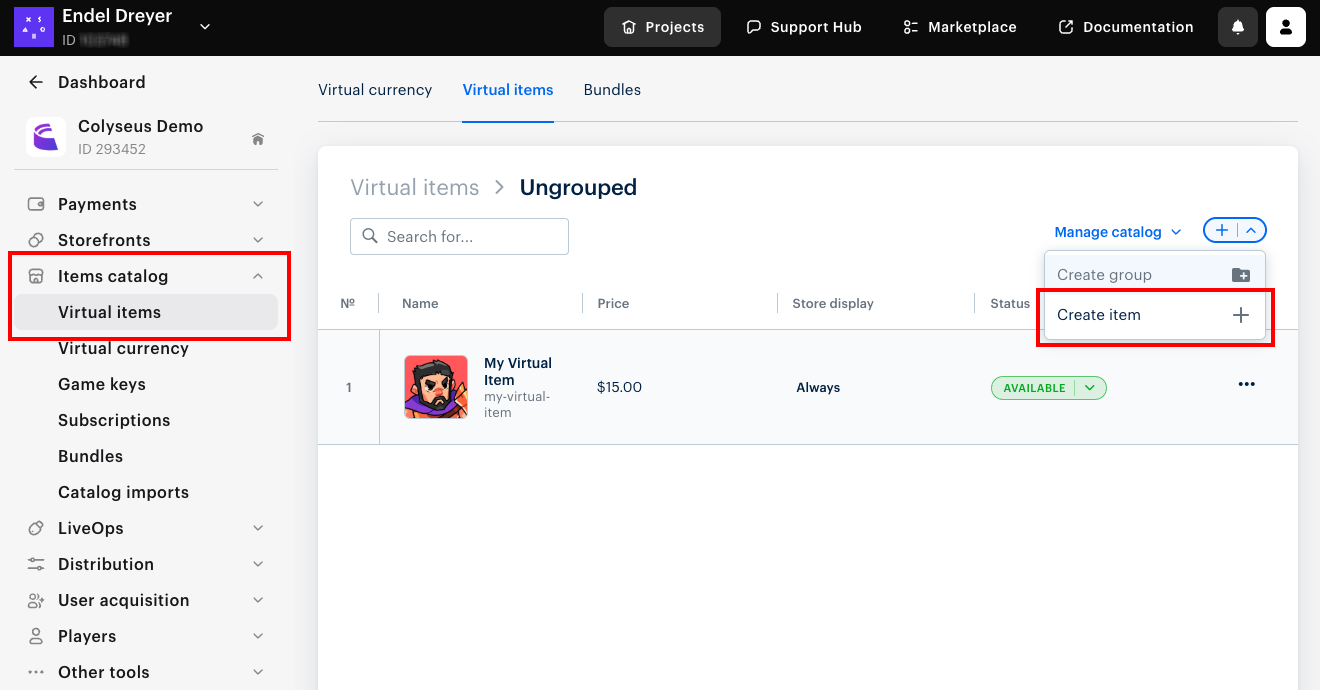Open the account profile icon top right

click(x=1285, y=27)
